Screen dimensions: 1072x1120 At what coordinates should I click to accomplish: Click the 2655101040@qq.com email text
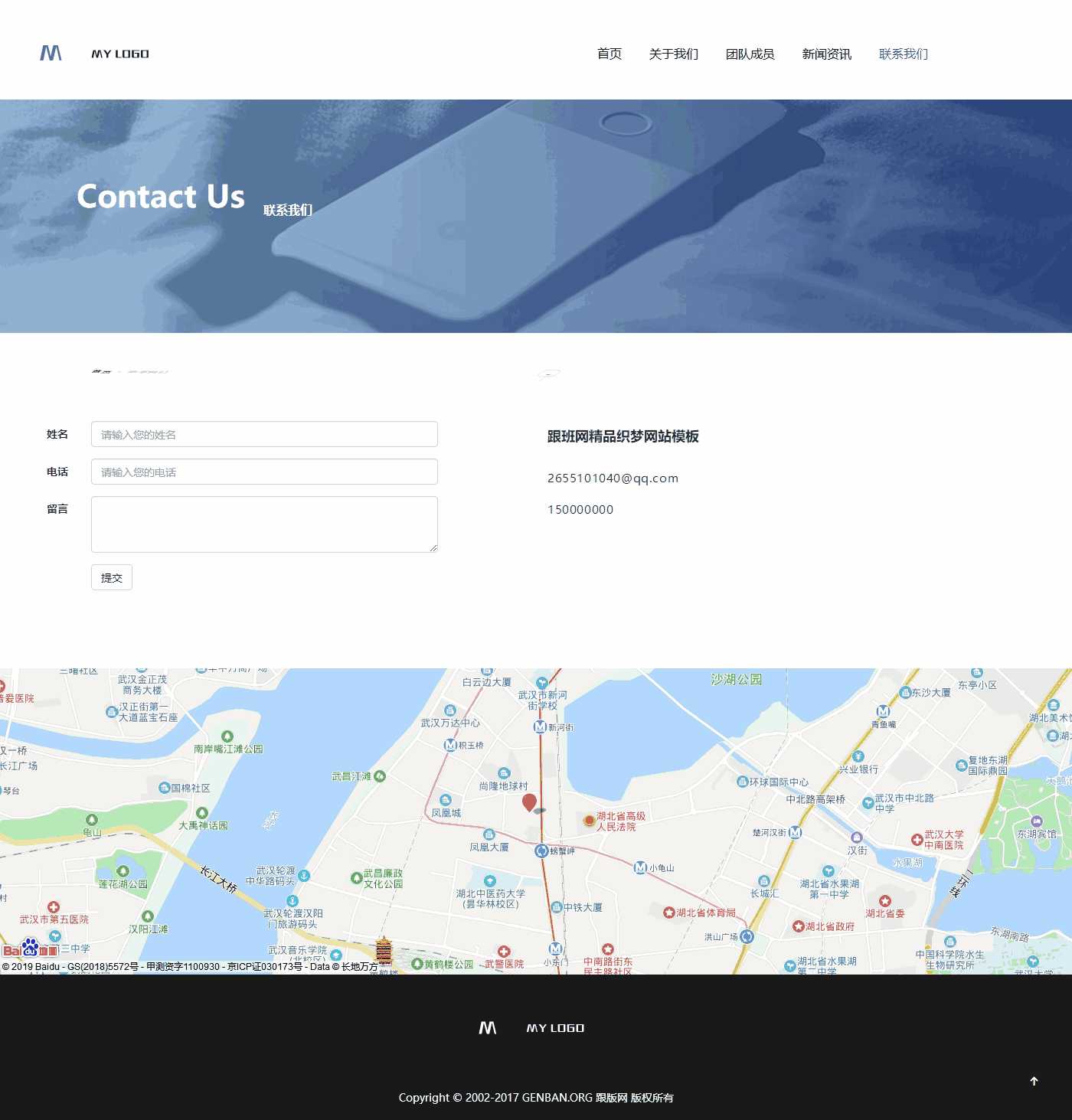click(613, 478)
